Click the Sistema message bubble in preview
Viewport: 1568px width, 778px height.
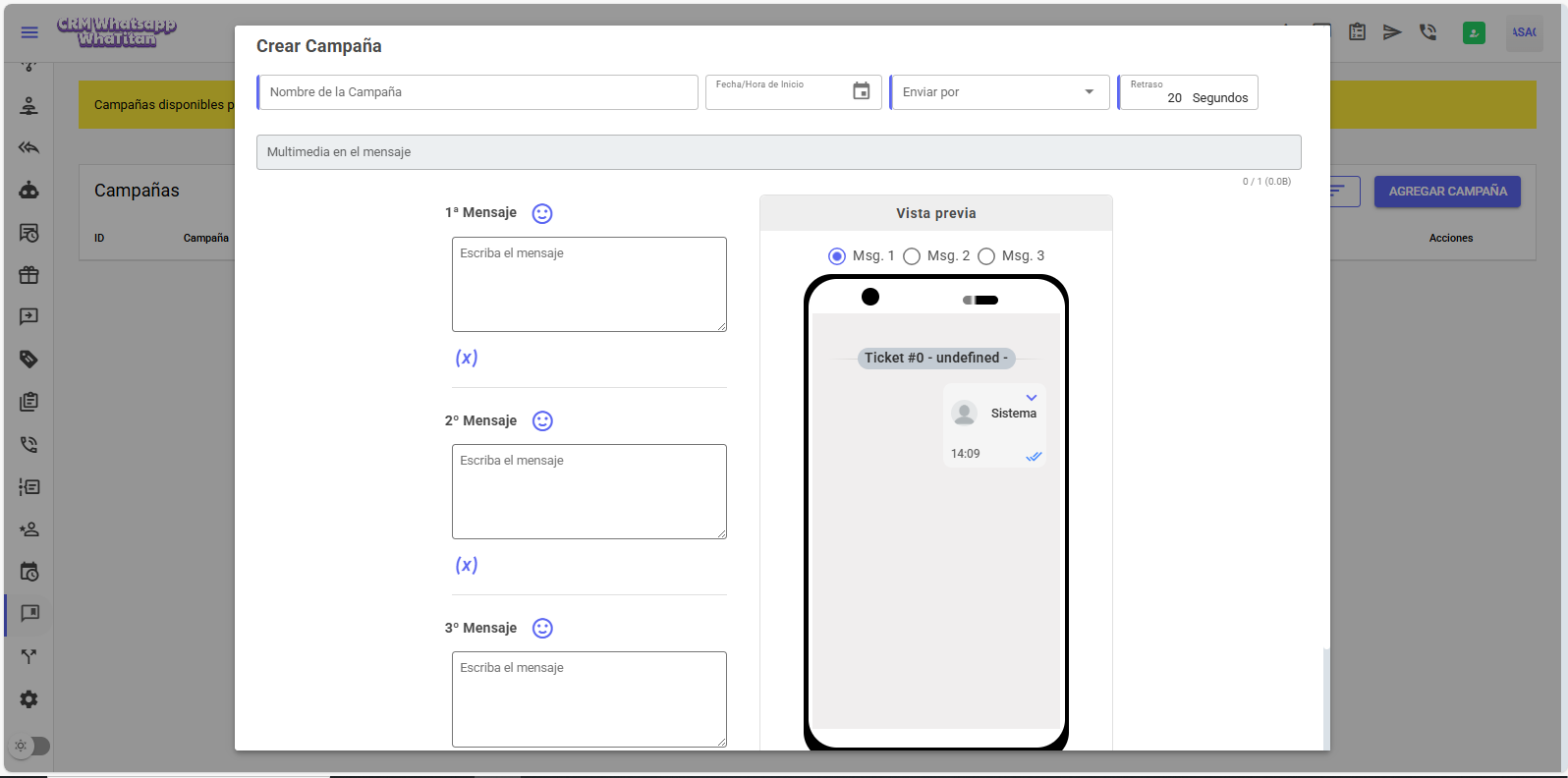pos(994,425)
